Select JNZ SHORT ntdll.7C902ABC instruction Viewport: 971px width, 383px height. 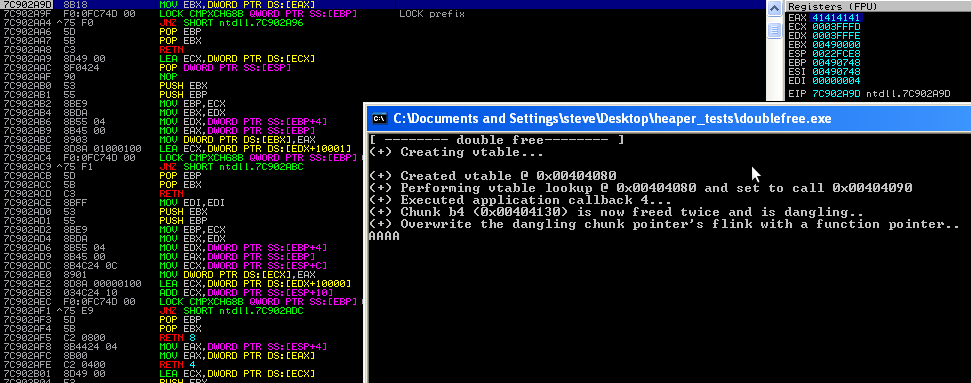(232, 166)
